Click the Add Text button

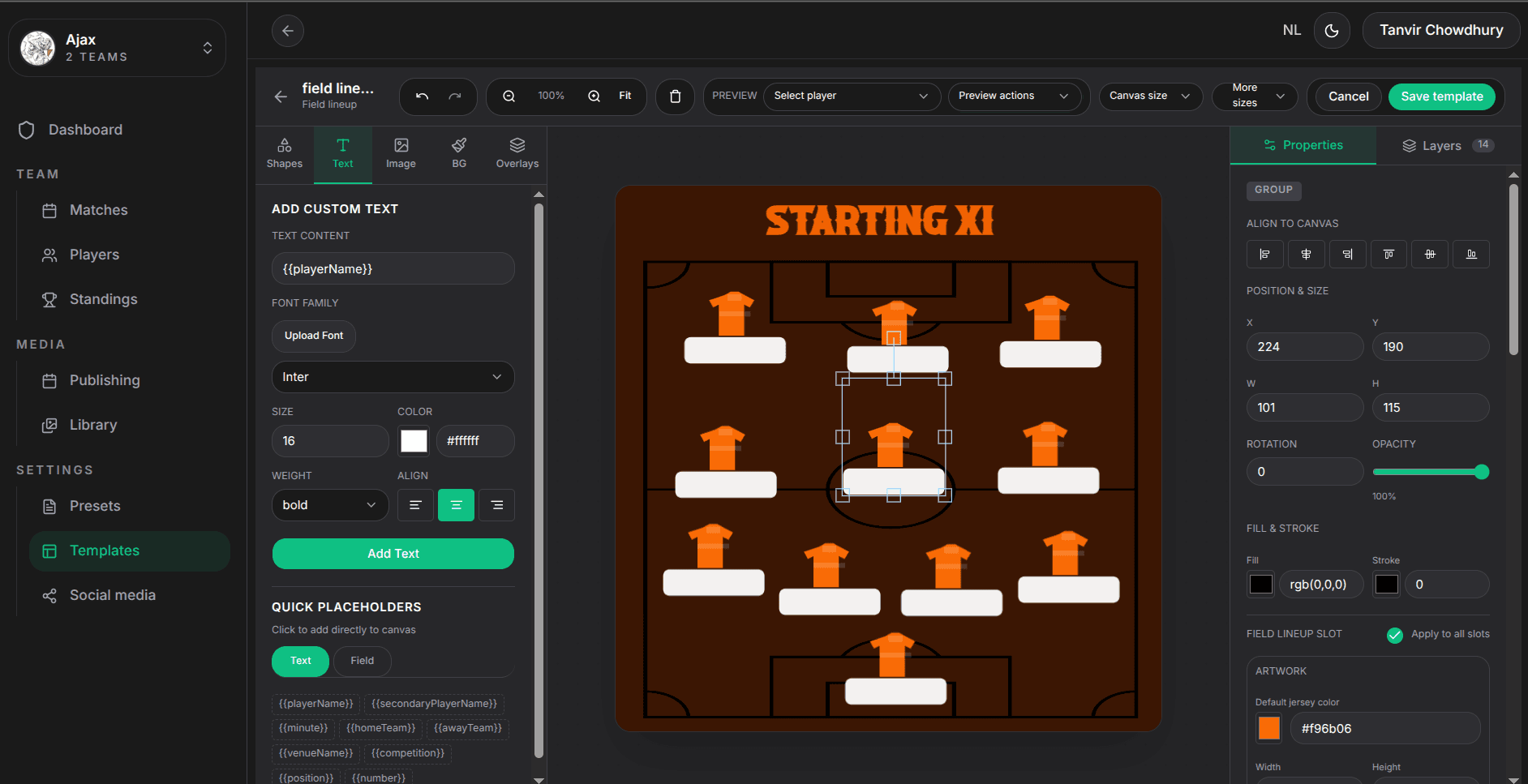point(393,554)
